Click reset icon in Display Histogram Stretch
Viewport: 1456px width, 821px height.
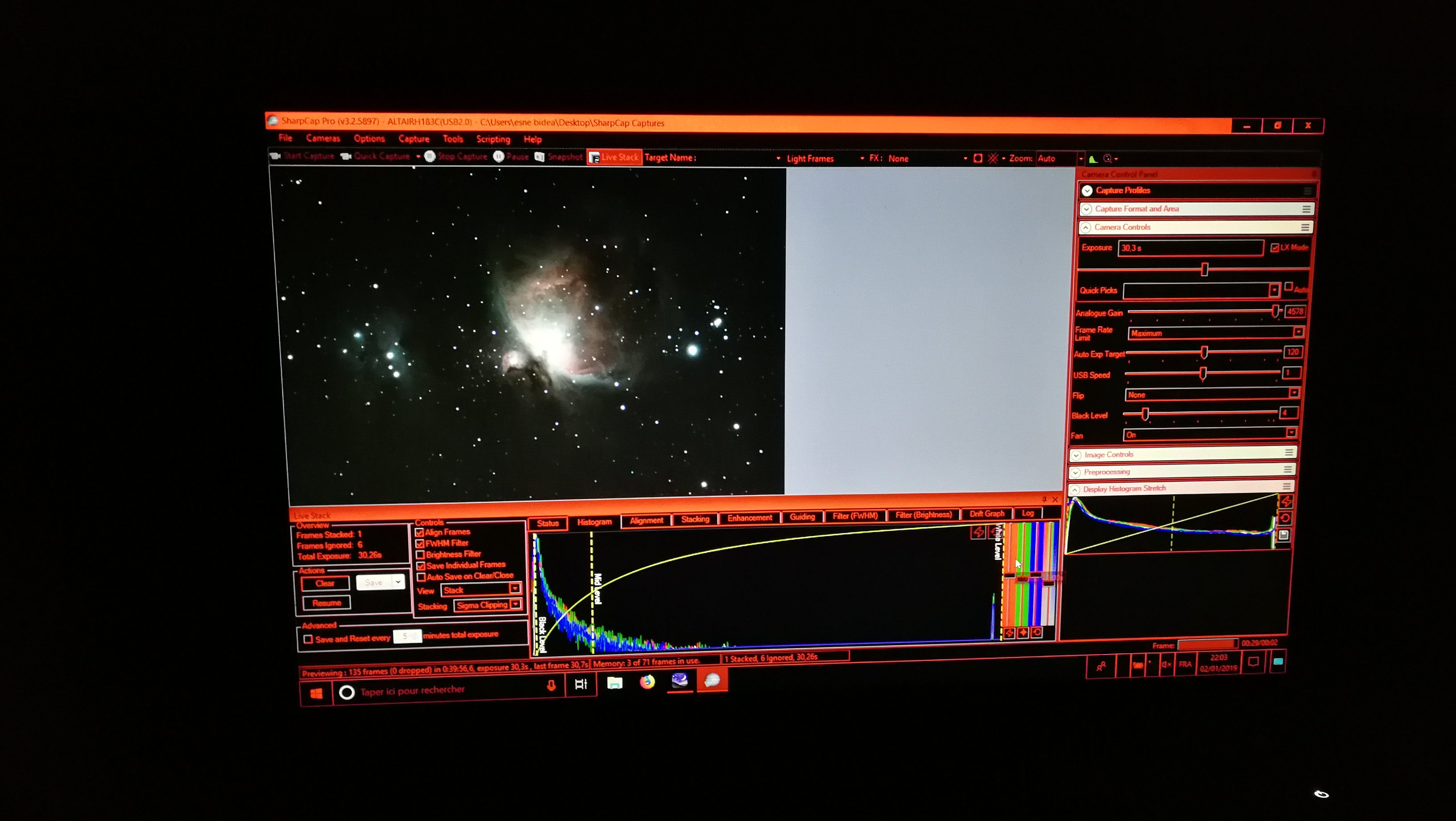(1285, 518)
